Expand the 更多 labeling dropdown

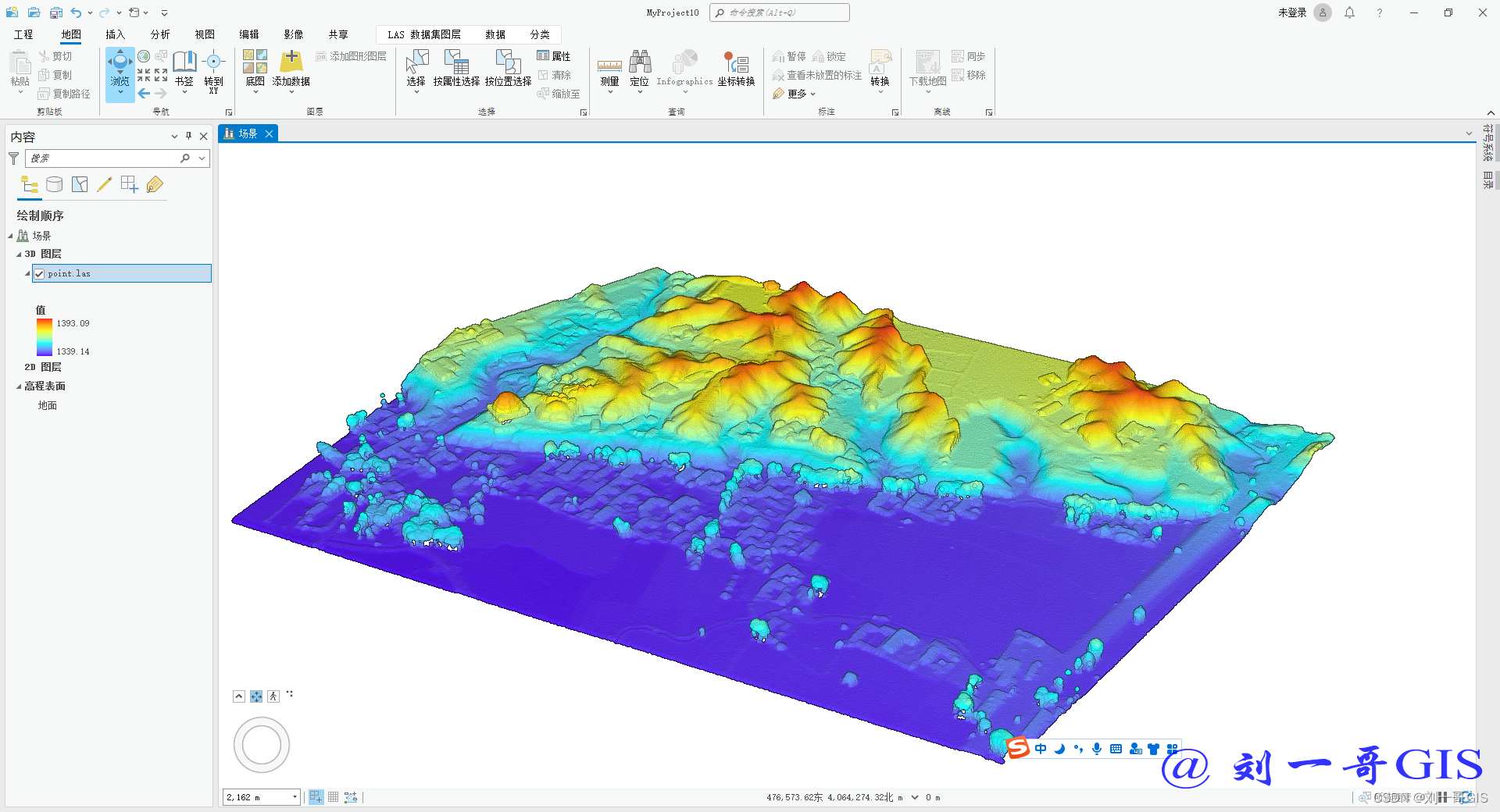pyautogui.click(x=795, y=94)
